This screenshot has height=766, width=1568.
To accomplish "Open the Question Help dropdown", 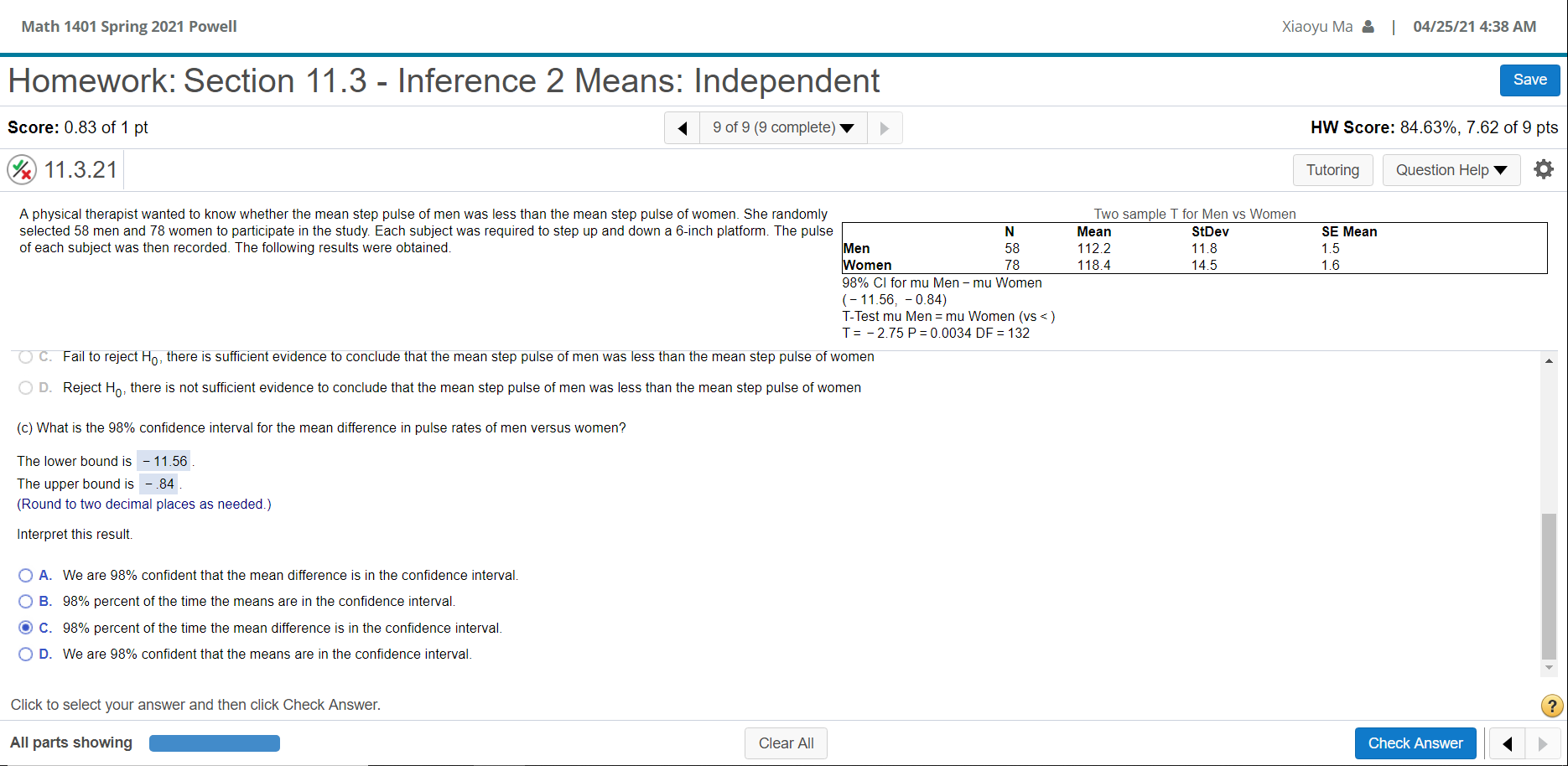I will 1451,169.
